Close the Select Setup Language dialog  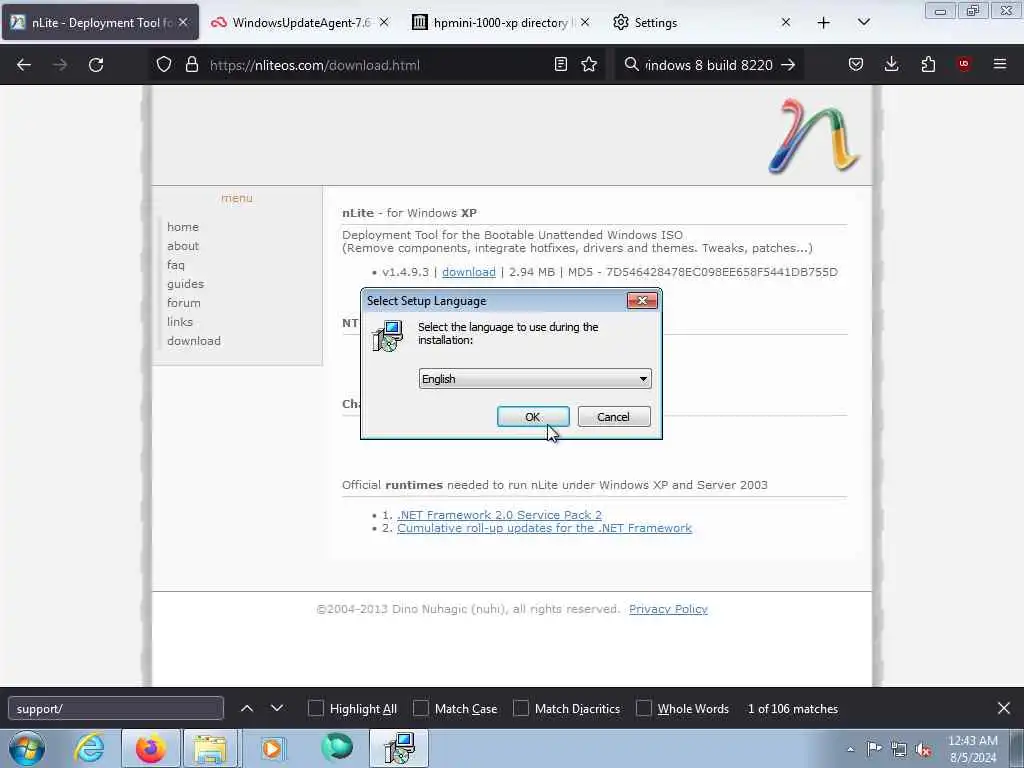point(642,300)
